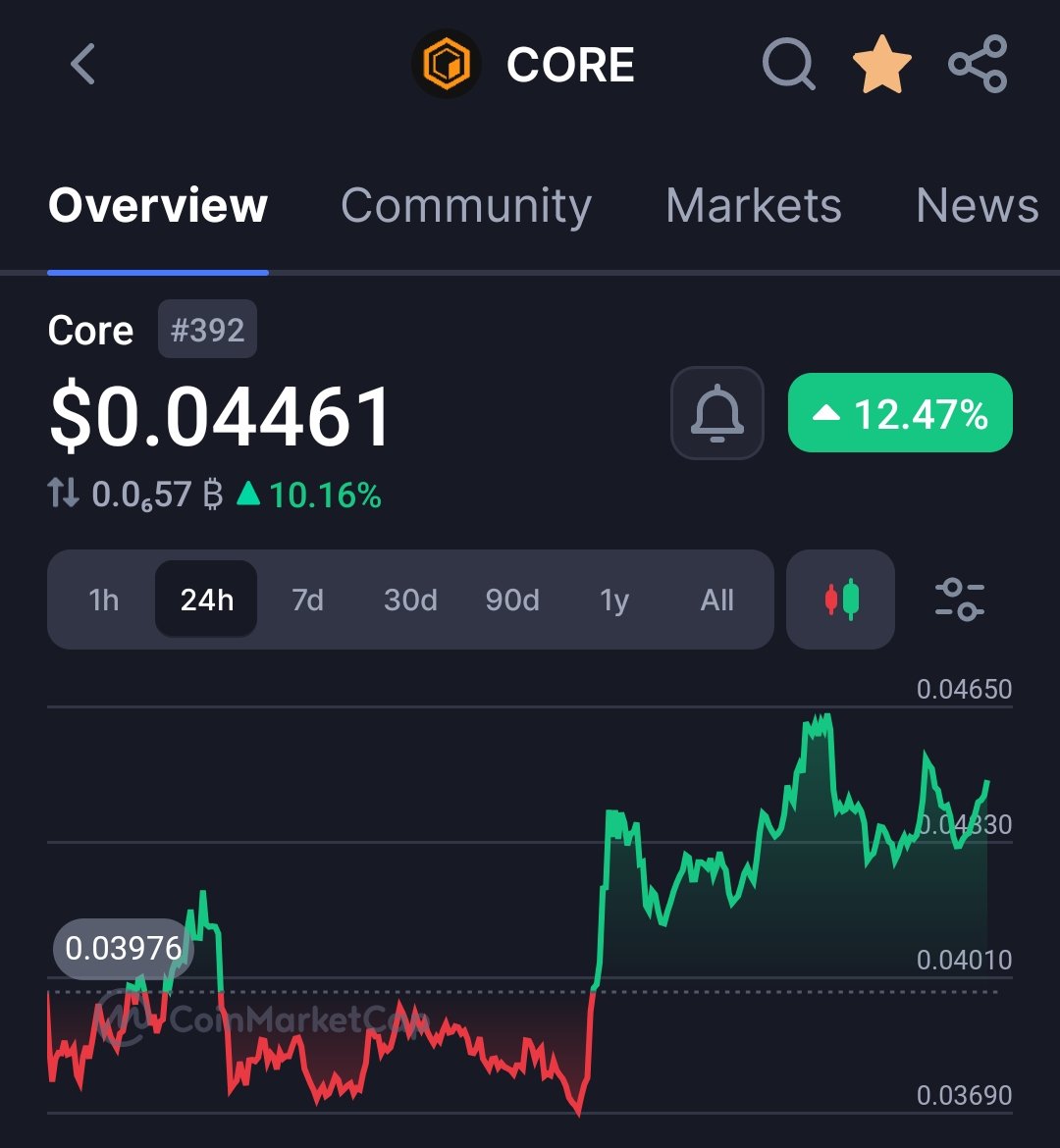The width and height of the screenshot is (1060, 1148).
Task: Show the 1y chart range
Action: pos(614,601)
